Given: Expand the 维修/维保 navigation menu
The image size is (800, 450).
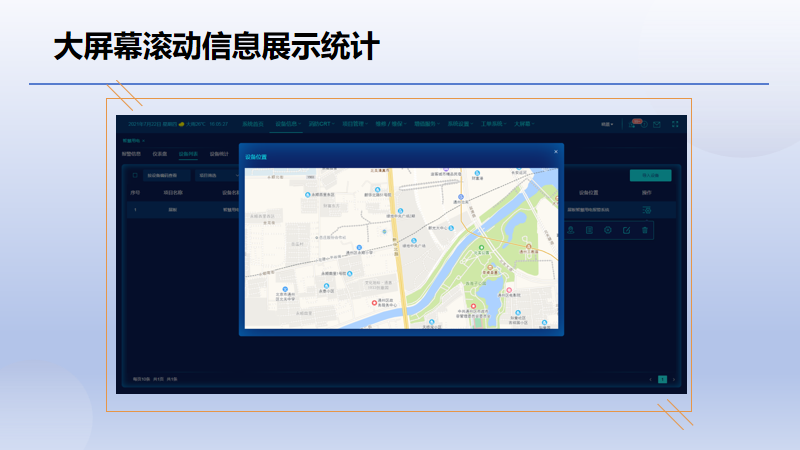Looking at the screenshot, I should tap(391, 124).
